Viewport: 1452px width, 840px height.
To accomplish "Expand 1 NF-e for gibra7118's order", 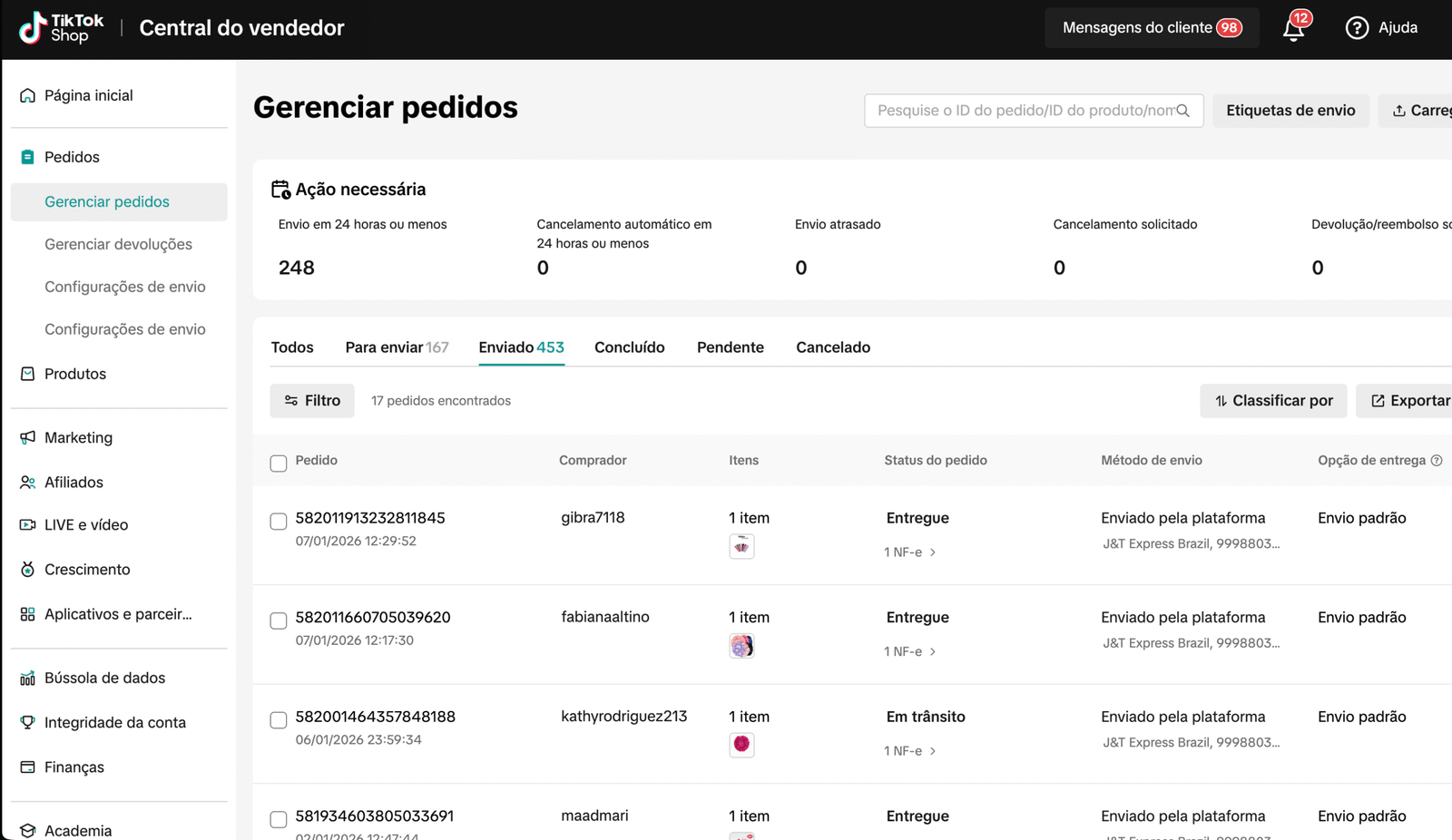I will click(910, 552).
